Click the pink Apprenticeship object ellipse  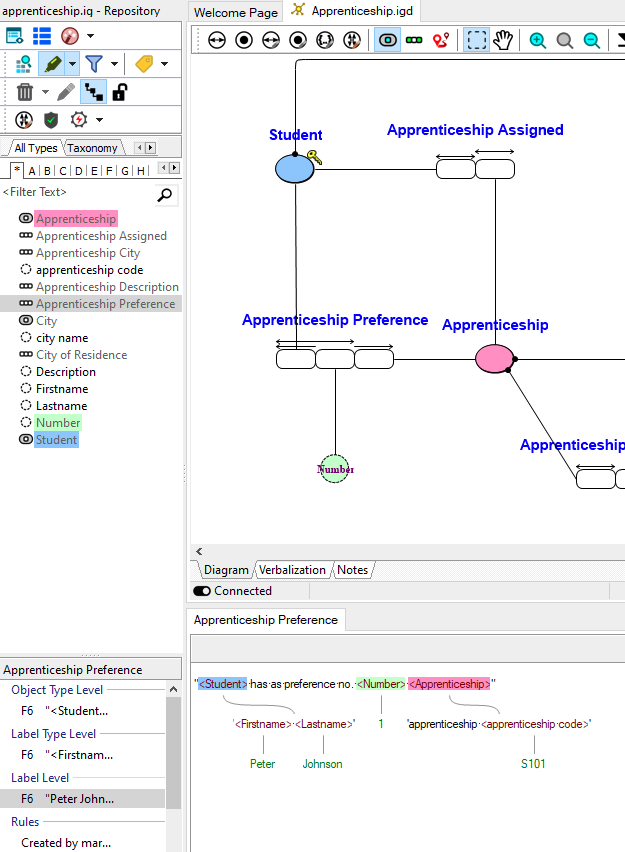point(494,358)
